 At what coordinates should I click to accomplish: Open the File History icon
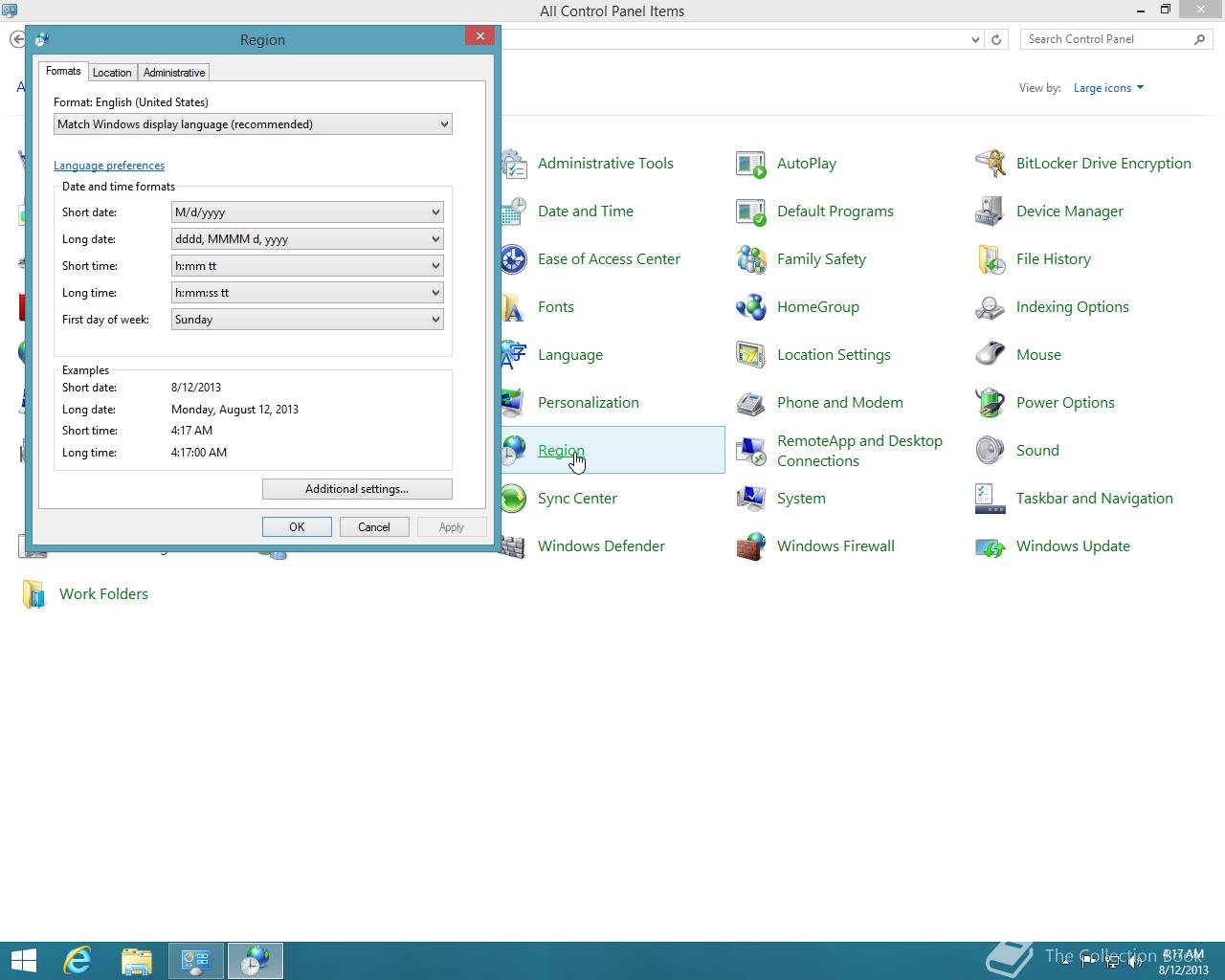click(x=991, y=259)
